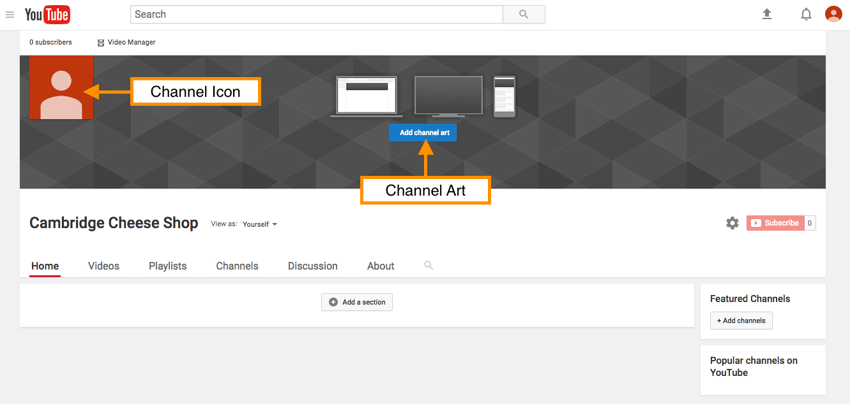The width and height of the screenshot is (850, 404).
Task: Go to the Discussion tab
Action: 313,266
